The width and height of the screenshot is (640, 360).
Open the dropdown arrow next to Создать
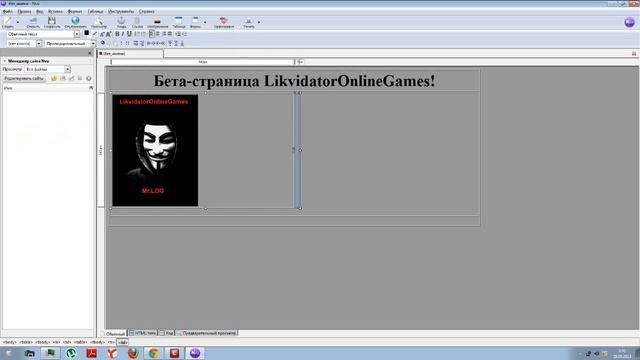(18, 22)
